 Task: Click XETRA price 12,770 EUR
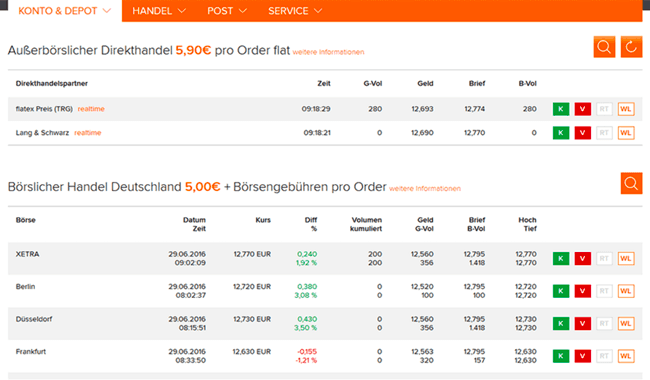point(252,254)
